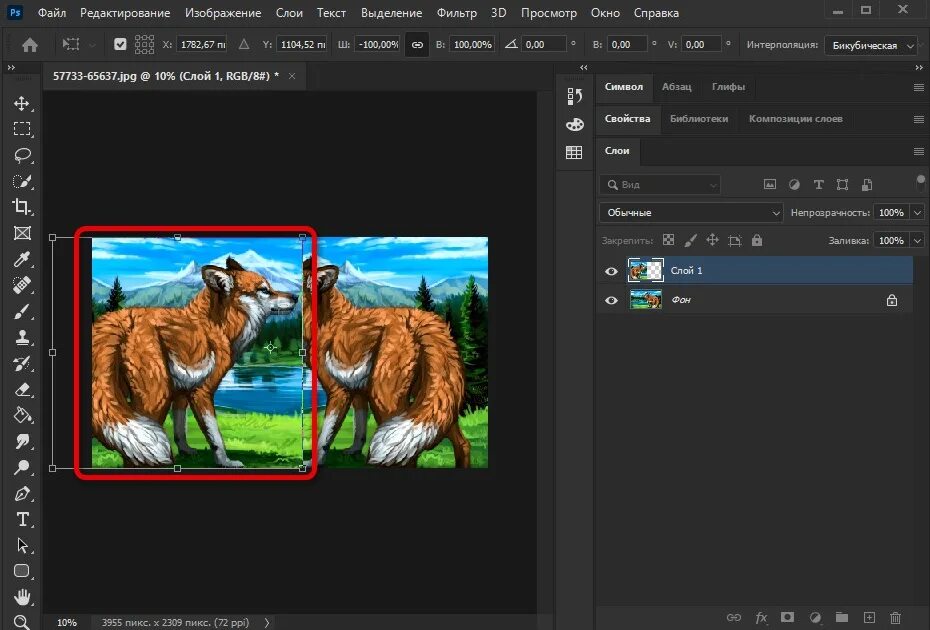Open the Слои panel menu
Image resolution: width=930 pixels, height=630 pixels.
tap(919, 151)
